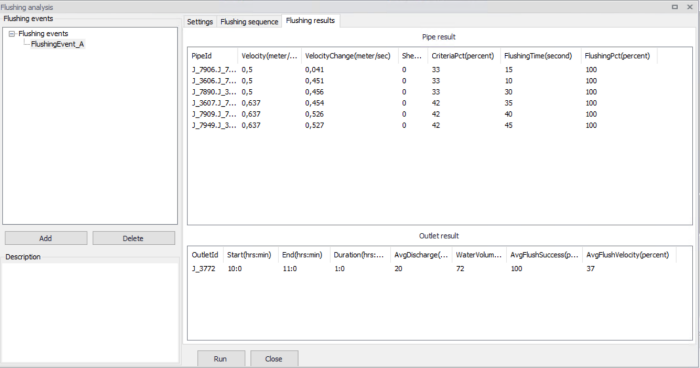Click the WaterVolum... column header
This screenshot has width=700, height=368.
tap(479, 255)
